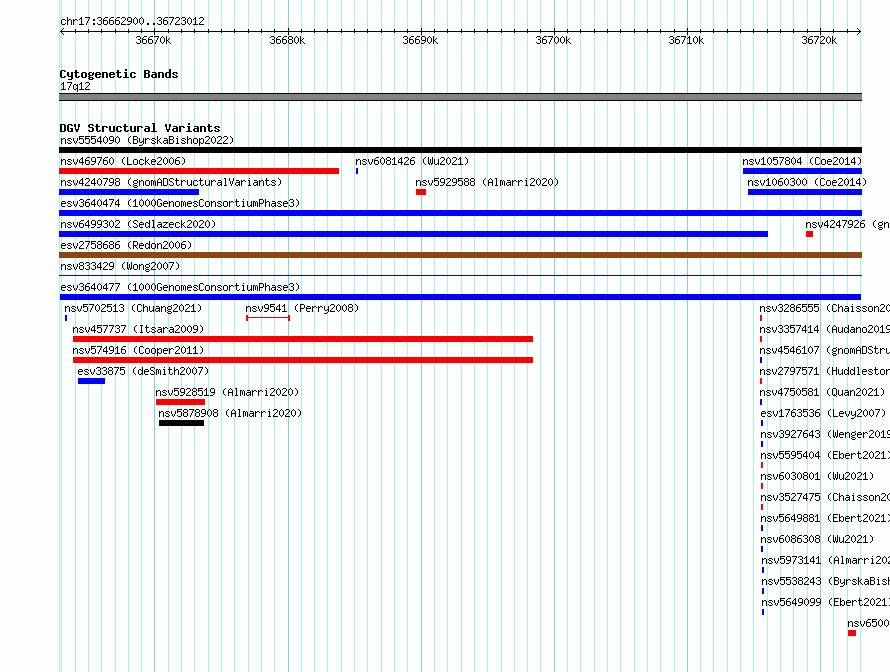Click nsv2797571 Huddleston label
Screen dimensions: 890x672
coord(824,371)
